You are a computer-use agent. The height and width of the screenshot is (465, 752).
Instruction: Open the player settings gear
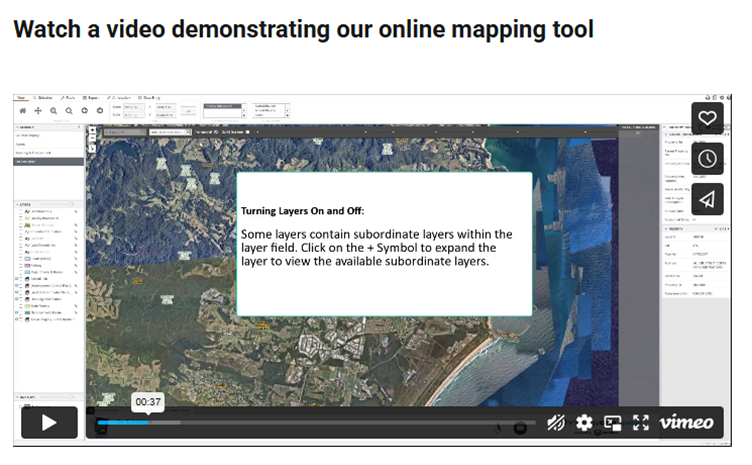coord(584,423)
